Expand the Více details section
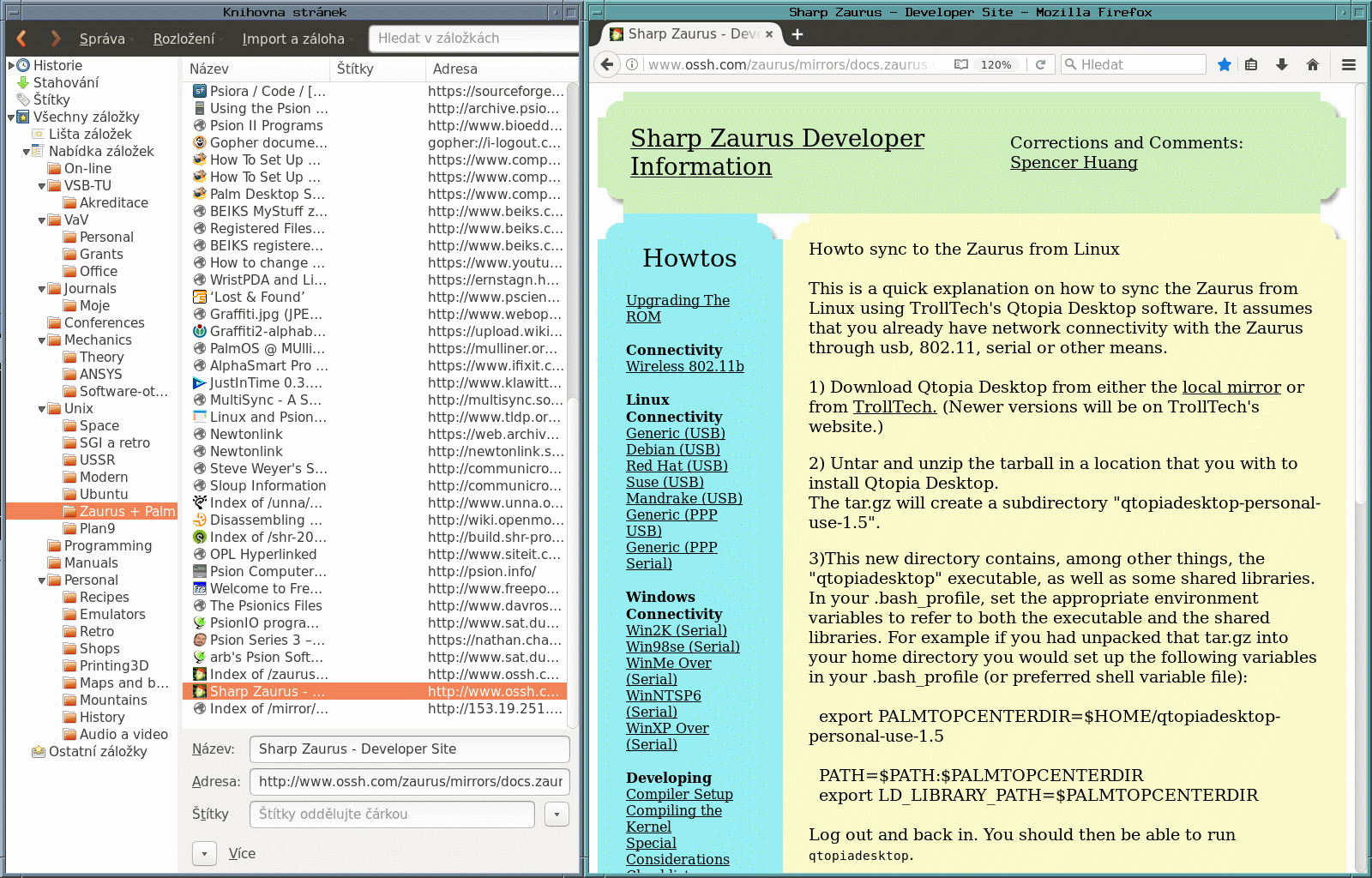Image resolution: width=1372 pixels, height=878 pixels. click(x=204, y=853)
